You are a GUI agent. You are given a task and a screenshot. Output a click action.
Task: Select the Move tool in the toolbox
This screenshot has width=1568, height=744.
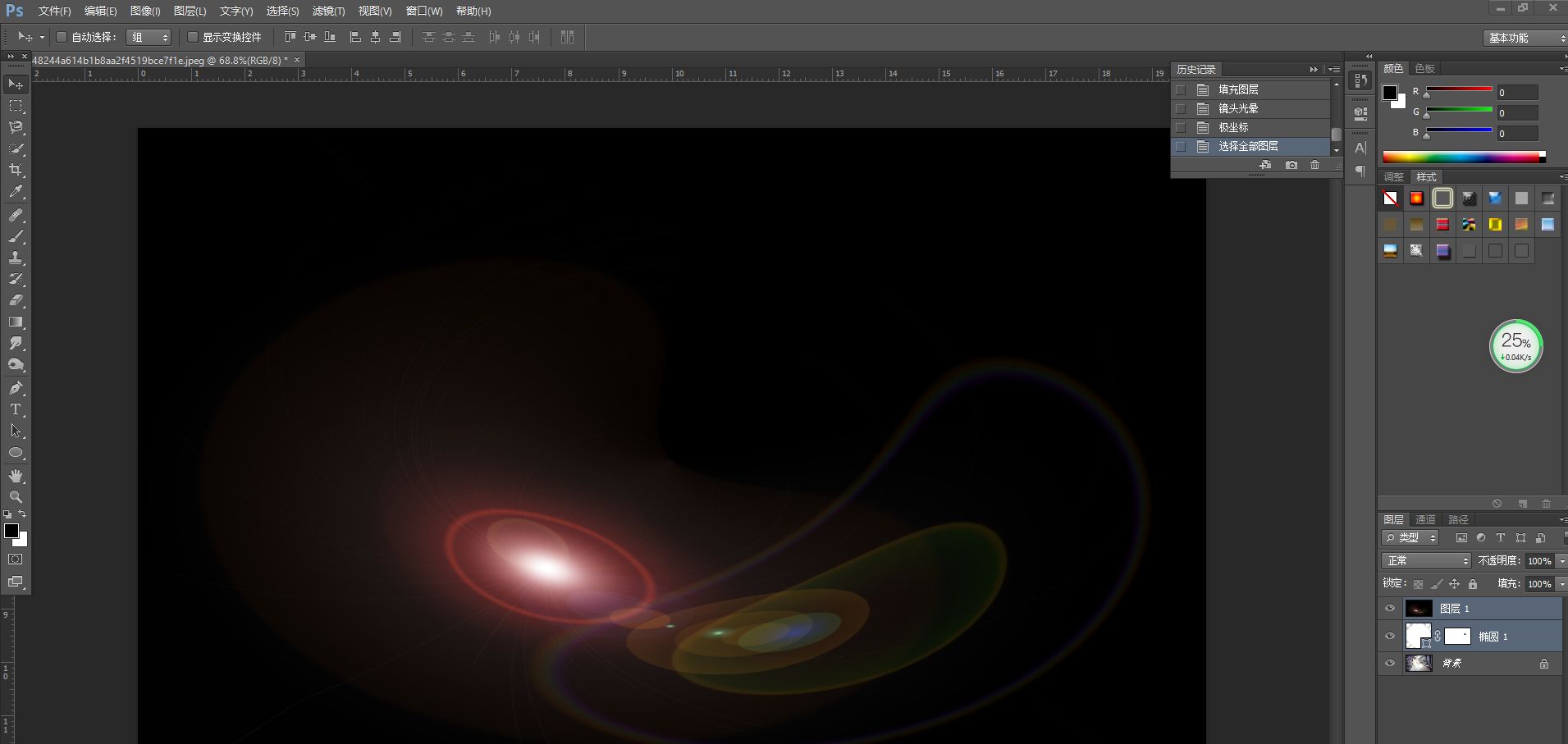(16, 84)
